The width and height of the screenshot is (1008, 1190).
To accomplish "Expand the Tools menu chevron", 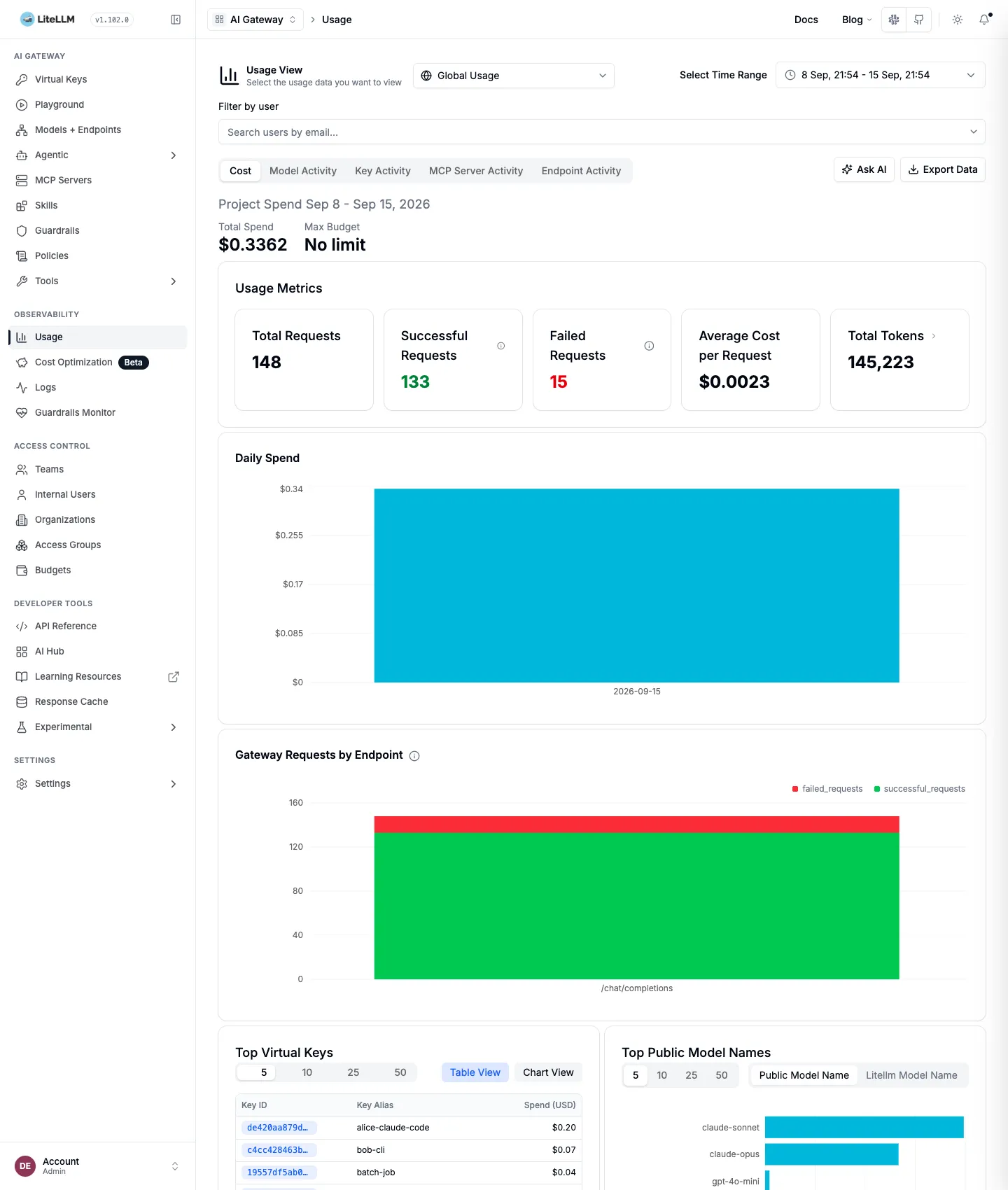I will (x=174, y=281).
